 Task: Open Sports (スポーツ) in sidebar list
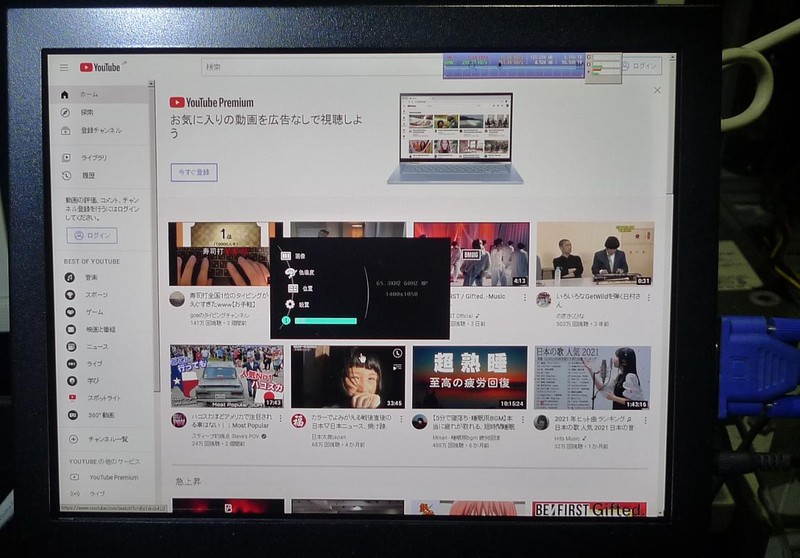click(96, 295)
